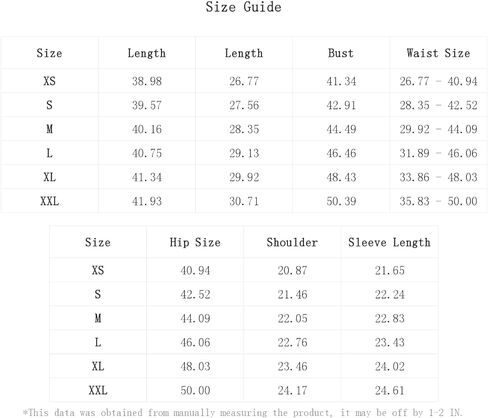Select the Hip Size column header

195,242
